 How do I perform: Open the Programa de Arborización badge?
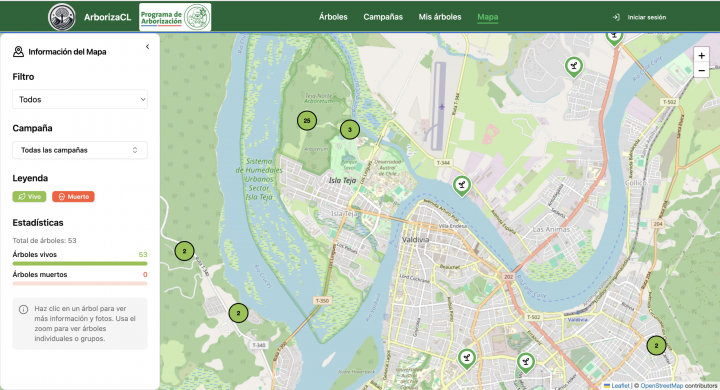(x=175, y=17)
